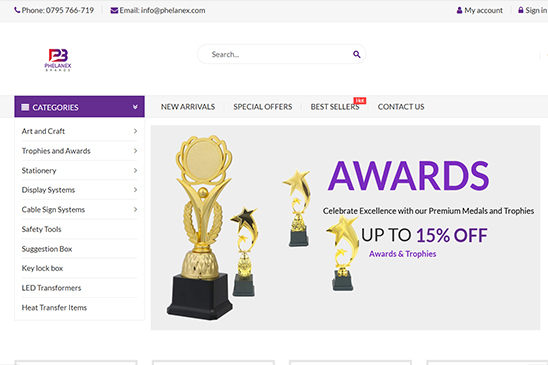This screenshot has height=365, width=548.
Task: Click the red Hot badge on Best Sellers
Action: (x=360, y=101)
